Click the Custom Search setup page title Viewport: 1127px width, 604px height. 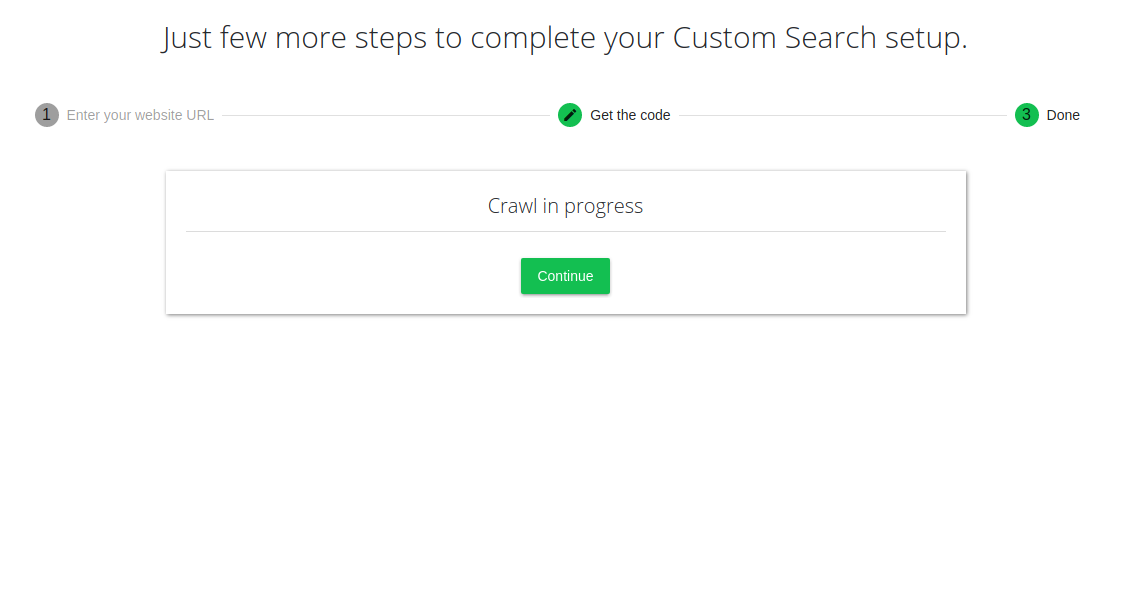coord(563,37)
